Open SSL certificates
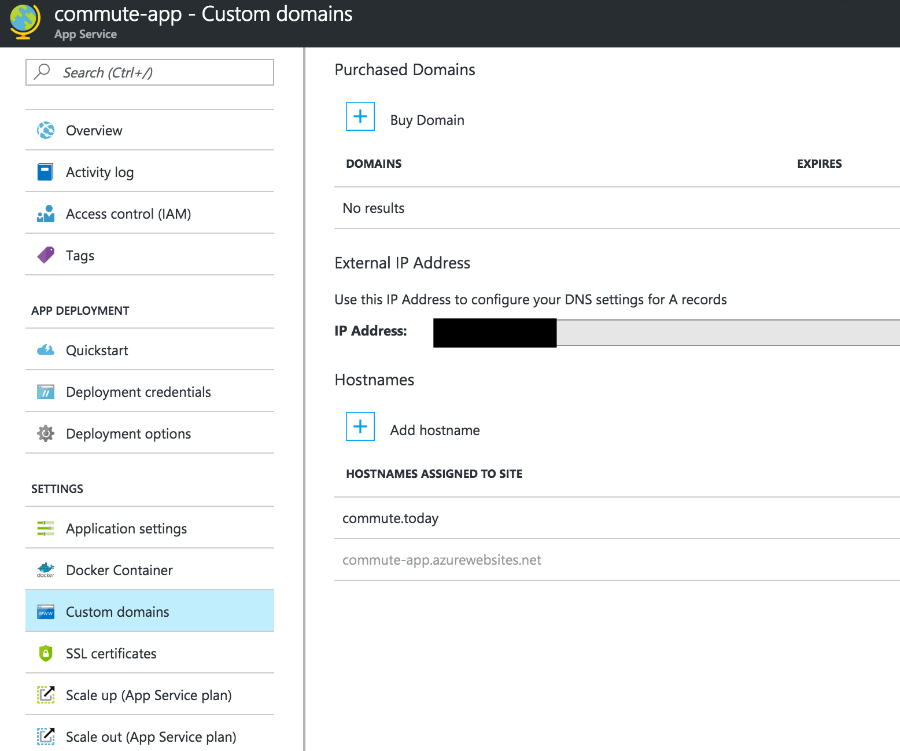This screenshot has height=751, width=900. (x=149, y=653)
